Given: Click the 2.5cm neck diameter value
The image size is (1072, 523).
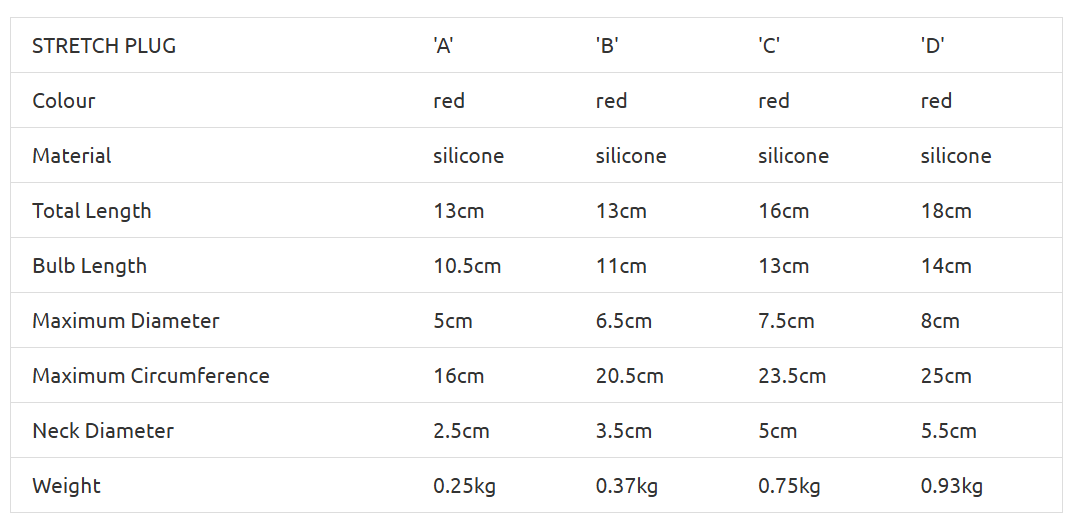Looking at the screenshot, I should pyautogui.click(x=461, y=431).
